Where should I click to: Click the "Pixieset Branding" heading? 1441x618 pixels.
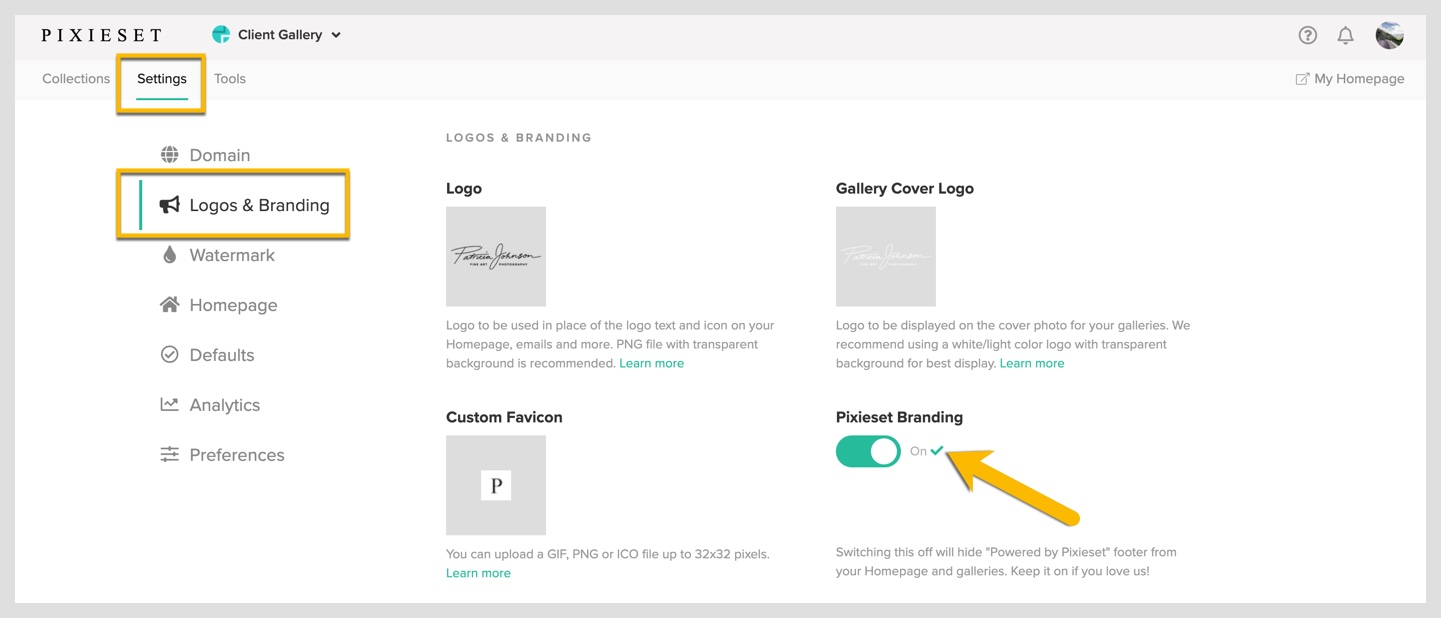pos(899,417)
